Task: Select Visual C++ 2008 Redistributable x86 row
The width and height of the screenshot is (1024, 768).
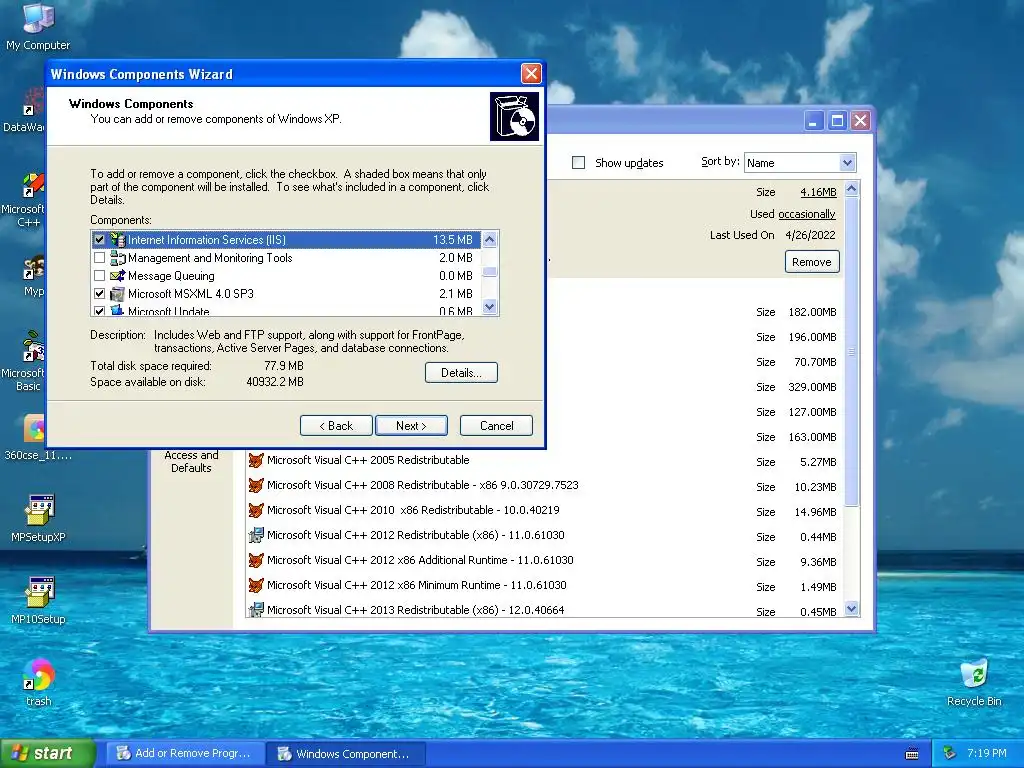Action: (544, 486)
